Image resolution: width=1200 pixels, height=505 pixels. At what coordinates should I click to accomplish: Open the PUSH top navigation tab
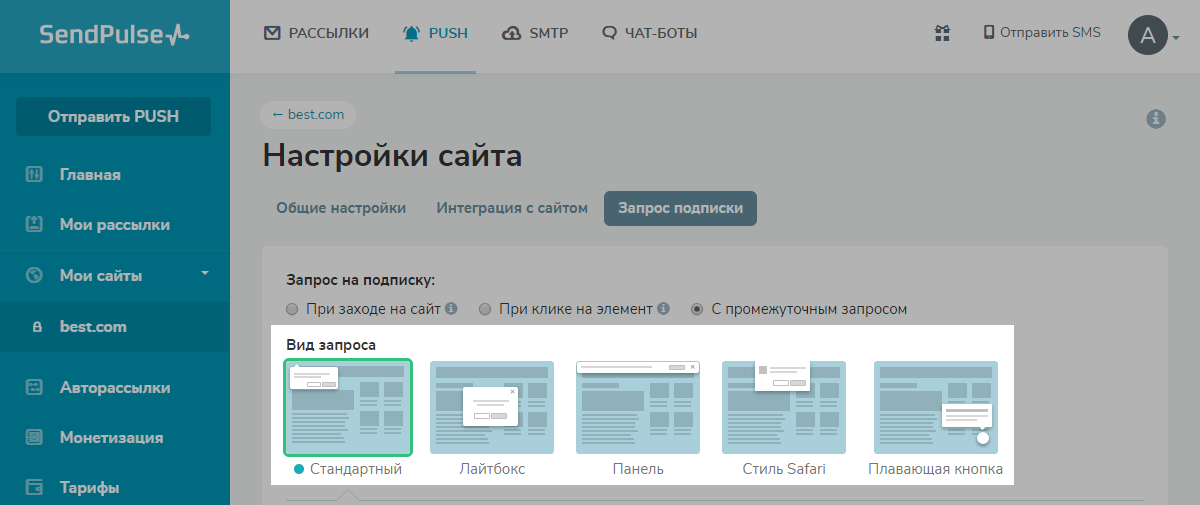pyautogui.click(x=435, y=33)
